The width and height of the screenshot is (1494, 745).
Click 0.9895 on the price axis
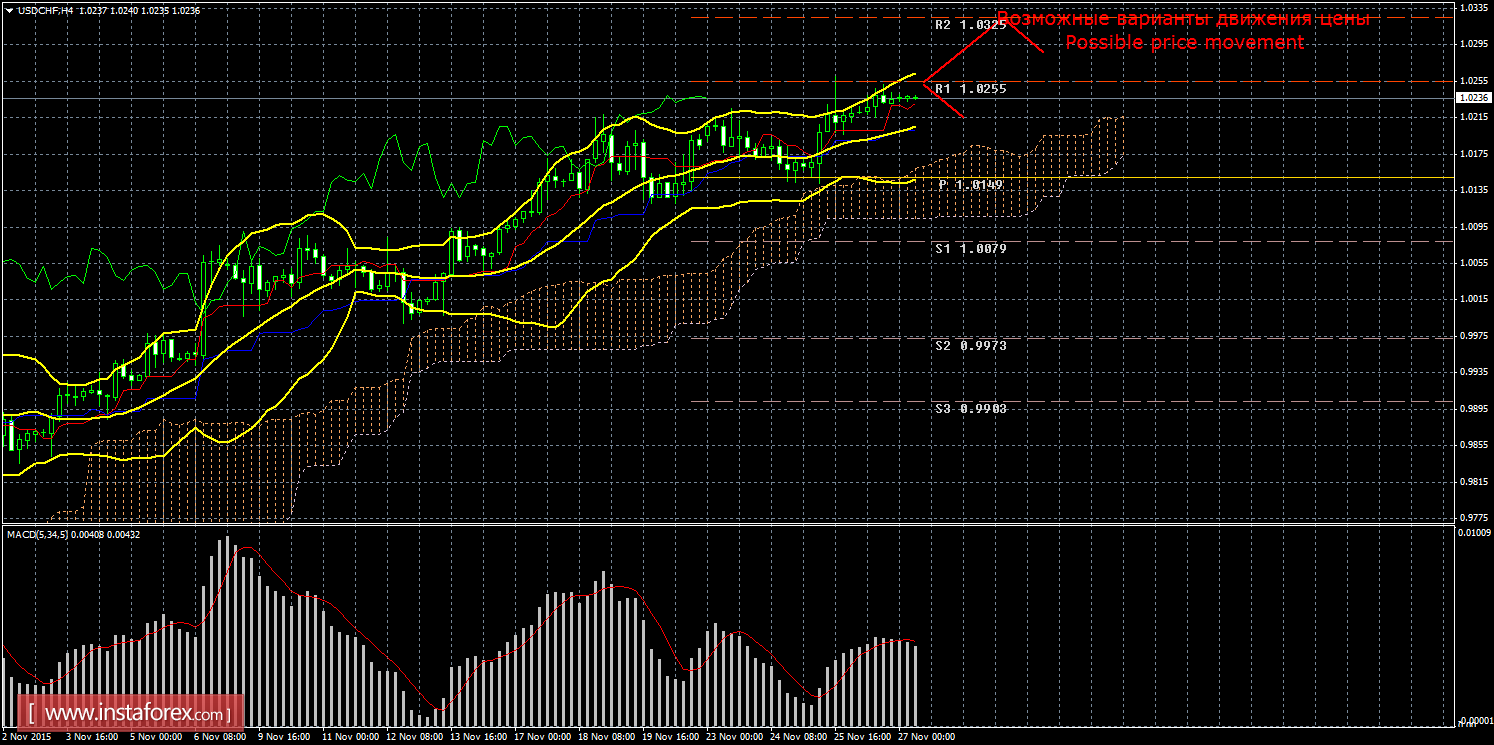point(1474,408)
